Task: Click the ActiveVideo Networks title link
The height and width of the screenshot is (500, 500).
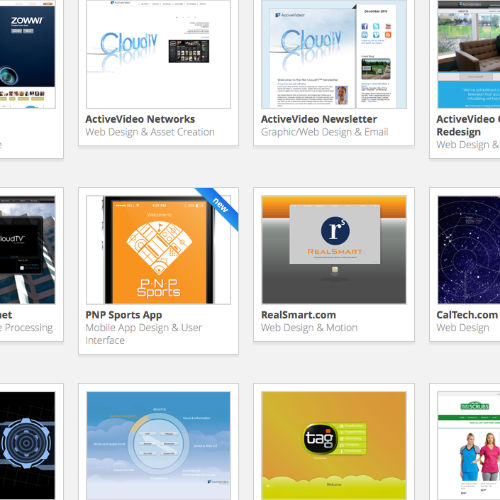Action: coord(140,119)
